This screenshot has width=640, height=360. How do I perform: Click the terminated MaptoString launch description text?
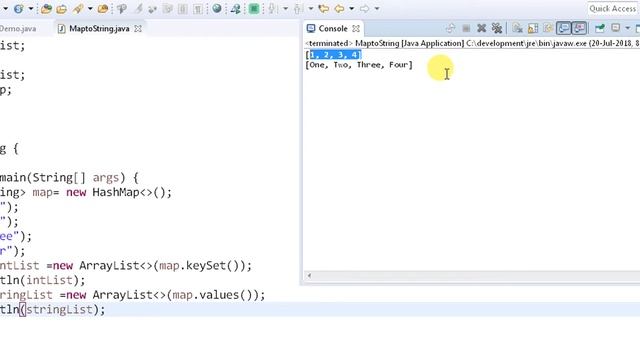472,43
